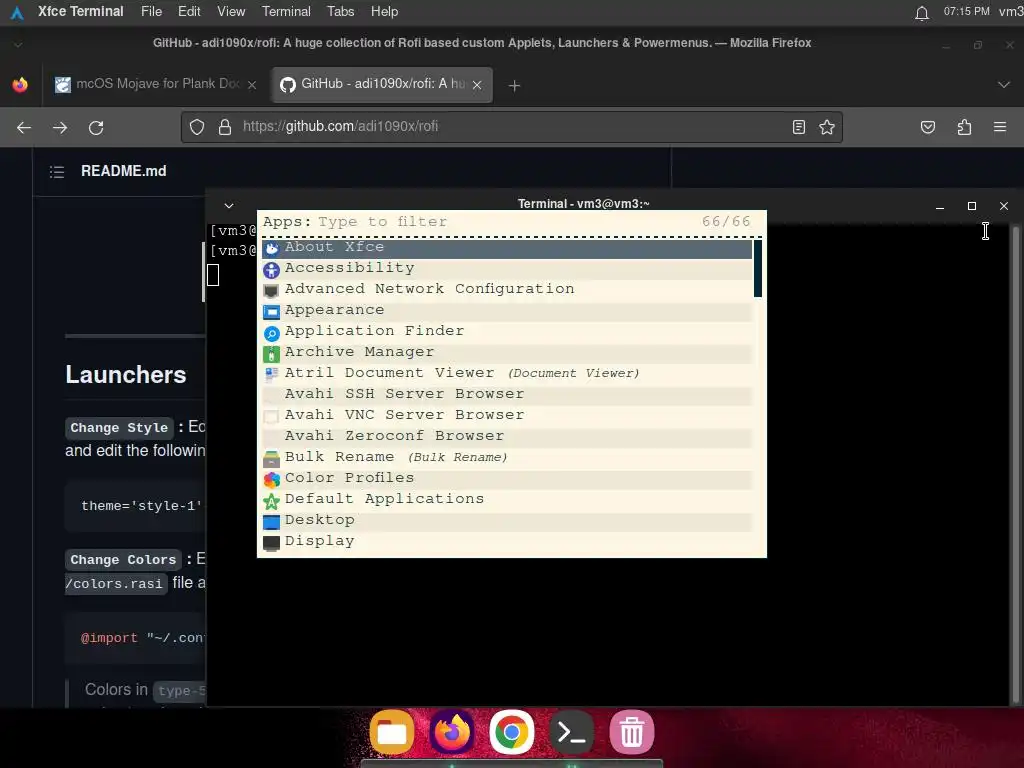Launch Chrome from the dock
The image size is (1024, 768).
pyautogui.click(x=511, y=732)
